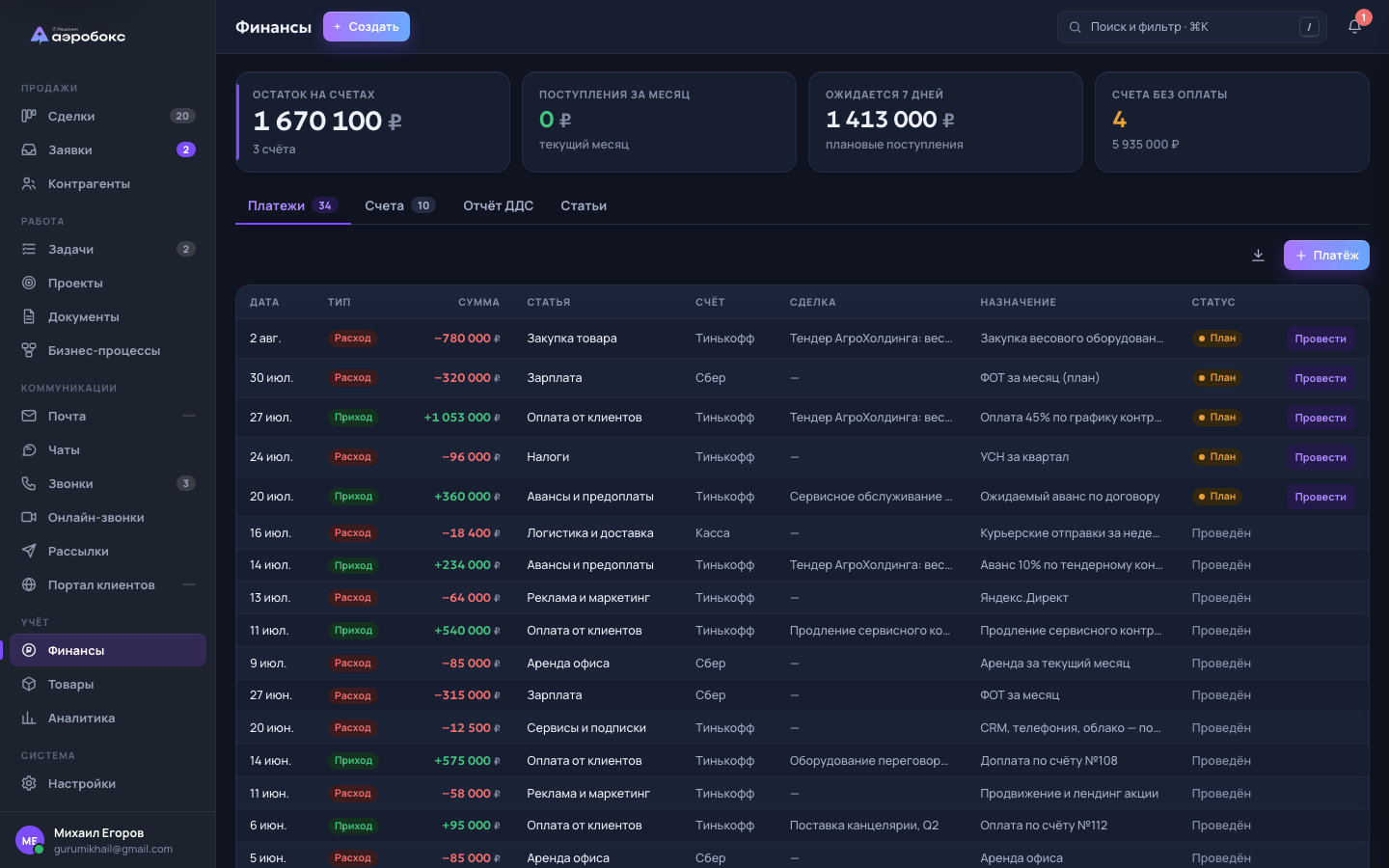Open the Отчёт ДДС tab
The height and width of the screenshot is (868, 1389).
coord(498,205)
